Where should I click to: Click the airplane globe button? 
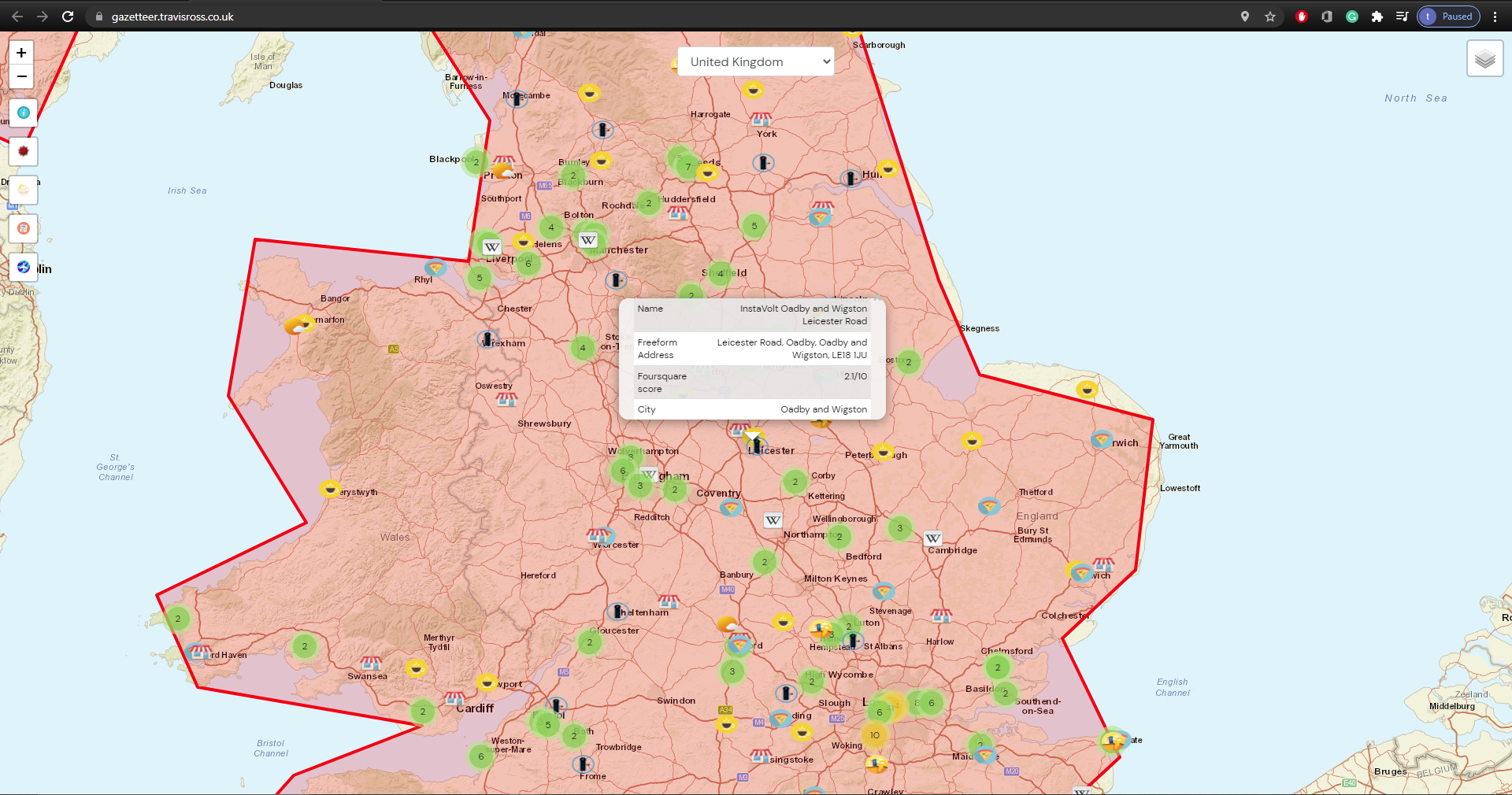click(x=24, y=267)
